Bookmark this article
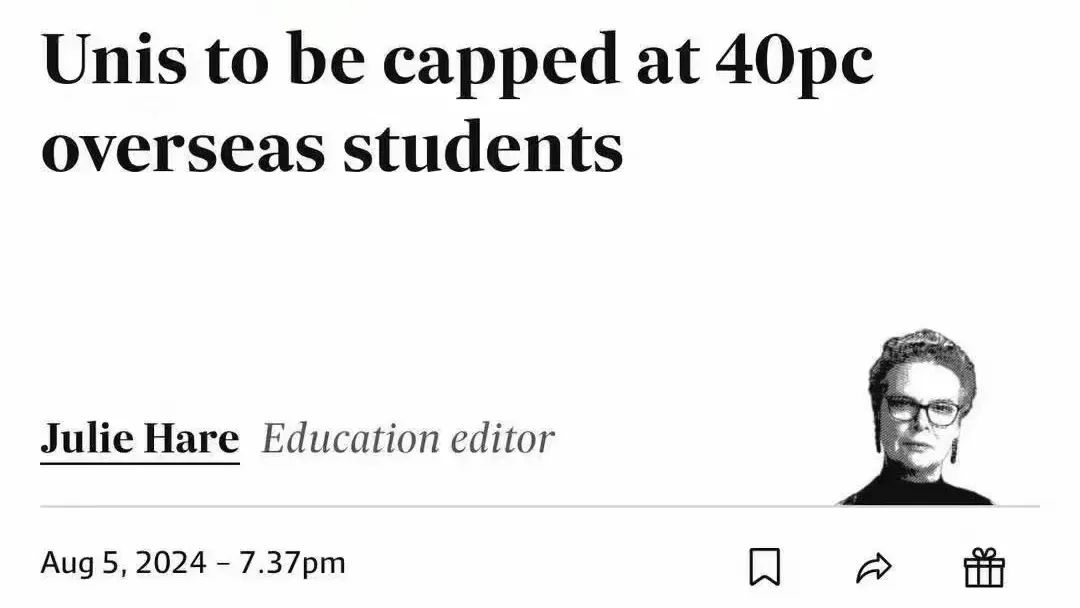This screenshot has height=608, width=1080. pos(765,568)
